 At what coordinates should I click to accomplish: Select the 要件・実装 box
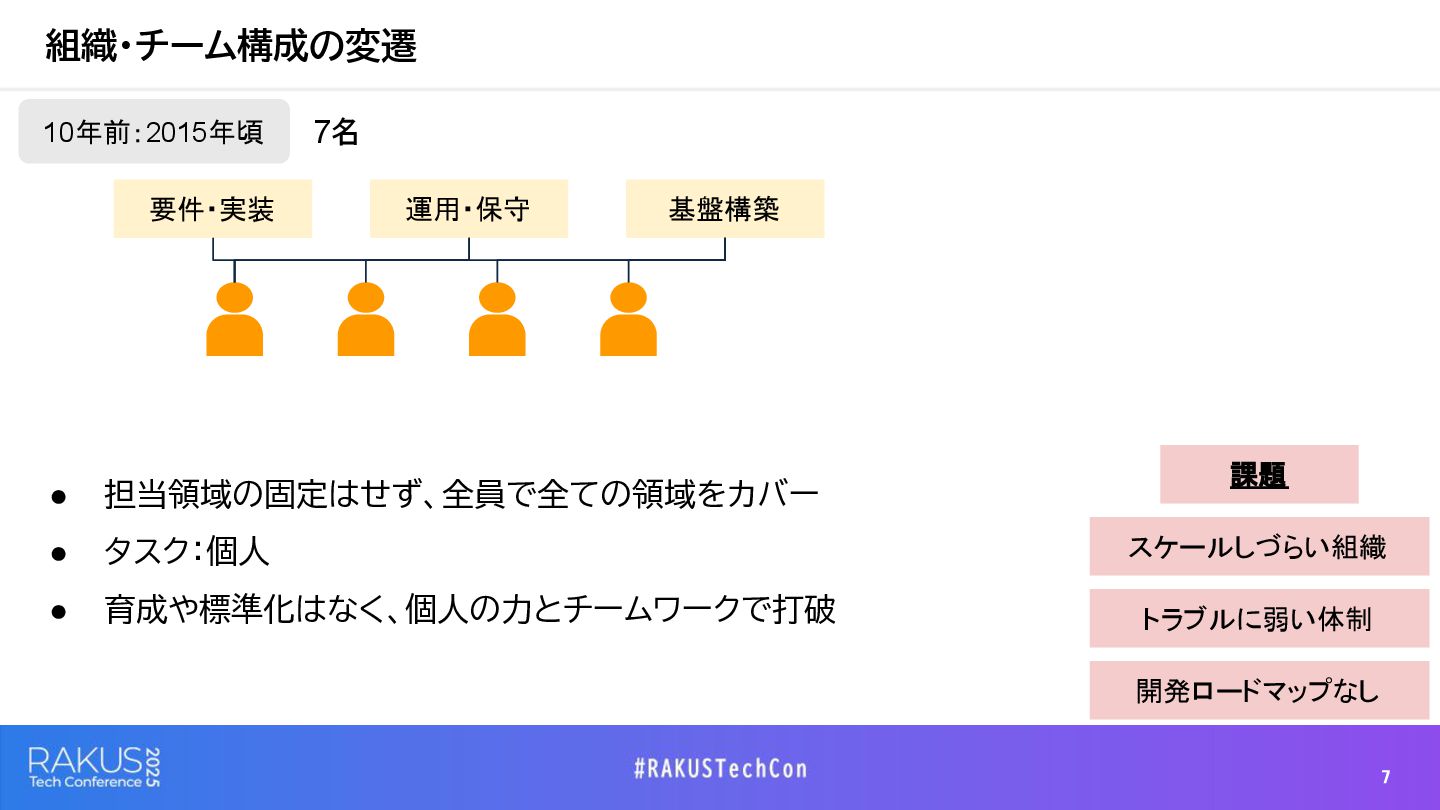pyautogui.click(x=213, y=209)
